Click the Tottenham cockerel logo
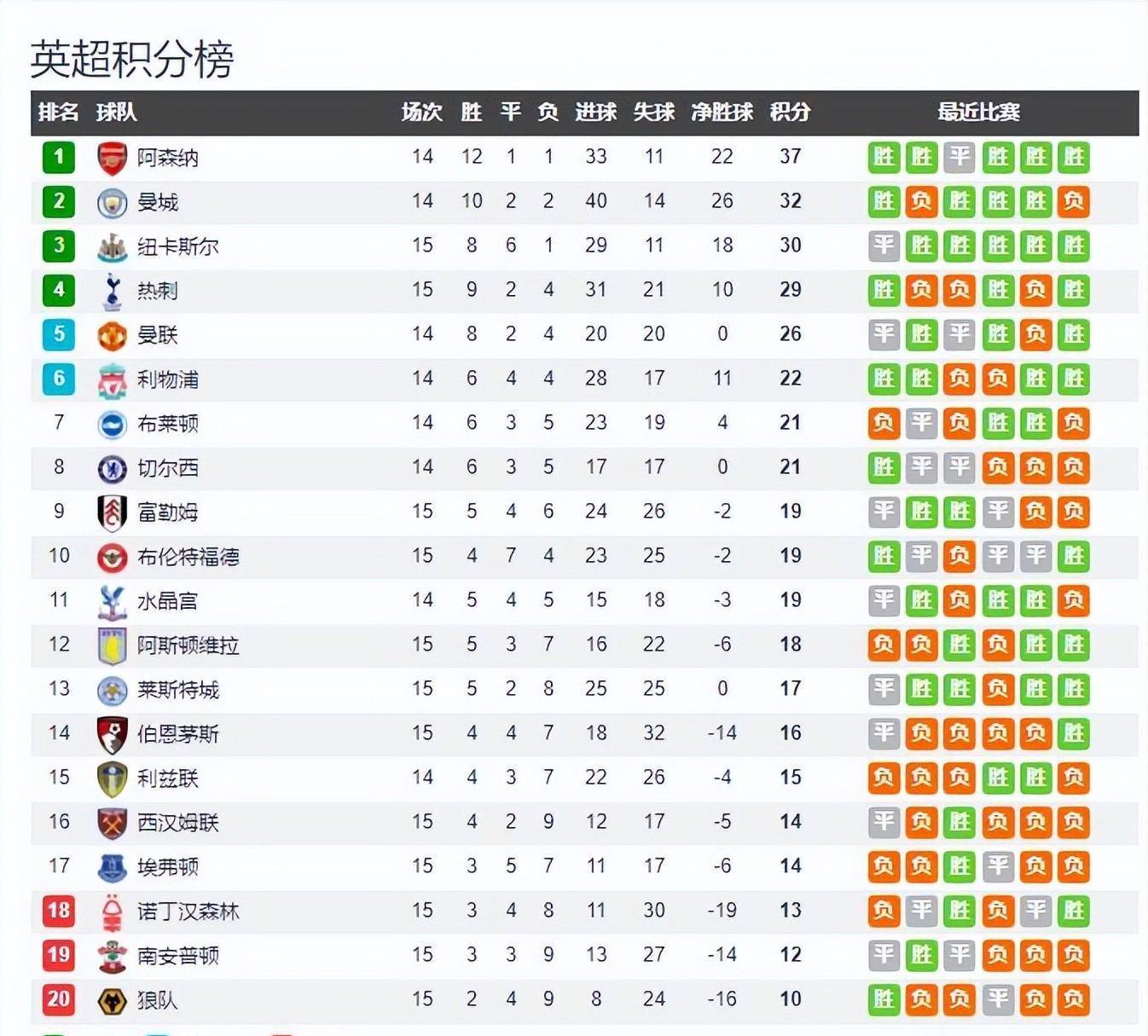 [x=112, y=292]
